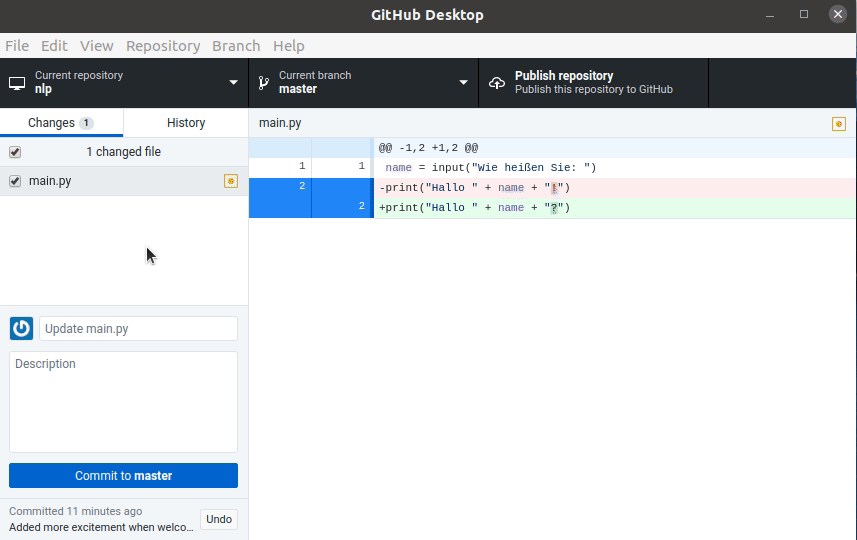Focus the commit summary field 'Update main.py'
This screenshot has width=857, height=540.
pyautogui.click(x=138, y=328)
